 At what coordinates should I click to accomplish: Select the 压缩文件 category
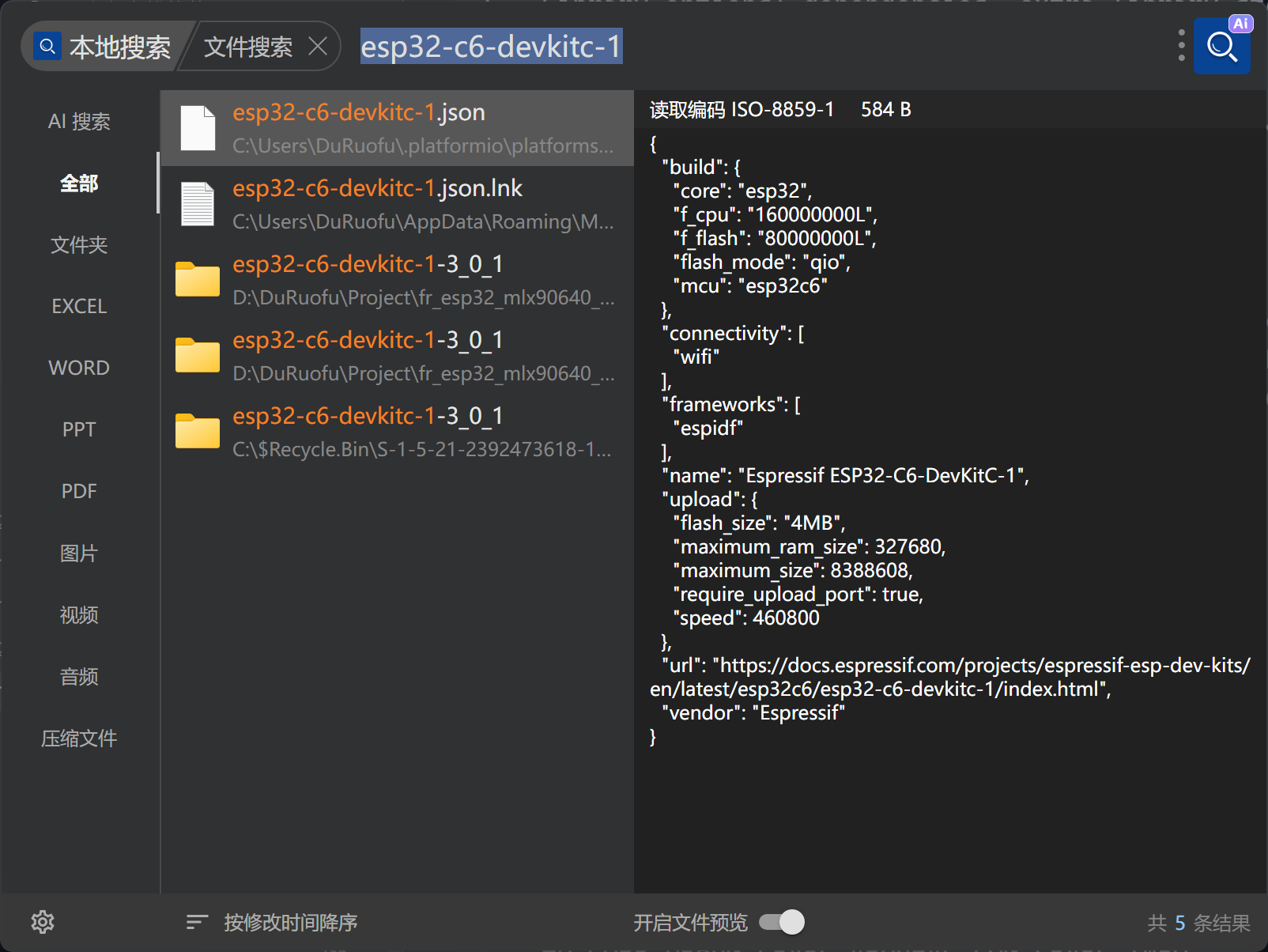click(79, 739)
